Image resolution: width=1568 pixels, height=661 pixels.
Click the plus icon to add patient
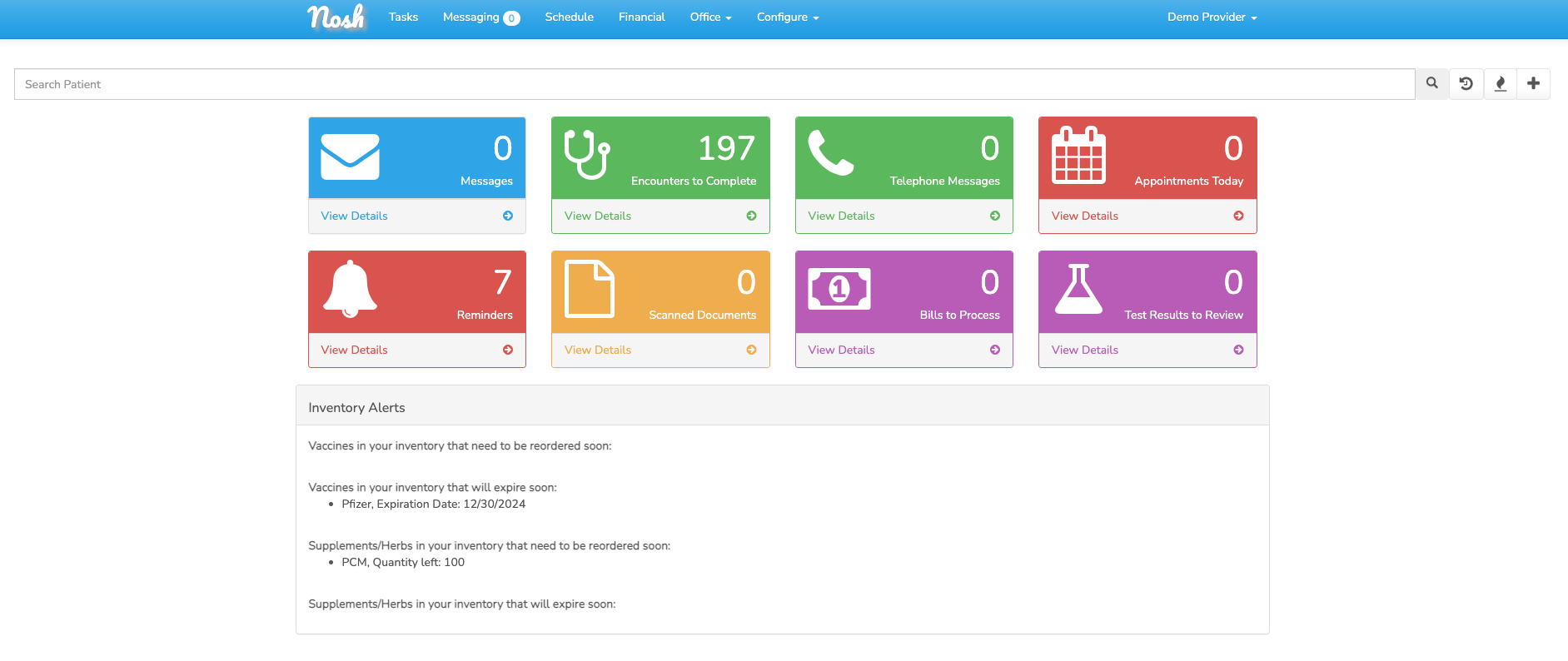click(x=1533, y=83)
